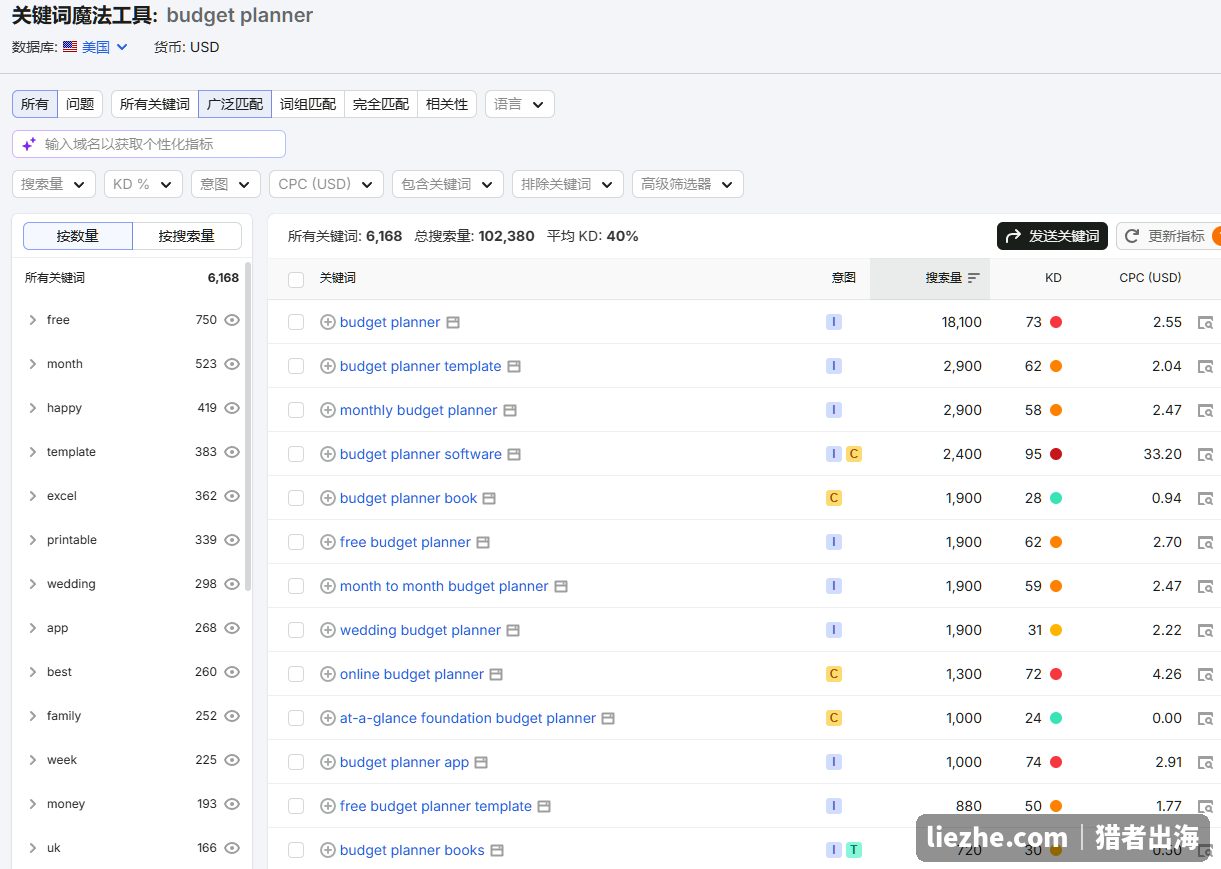Select the 问题 tab

(80, 104)
